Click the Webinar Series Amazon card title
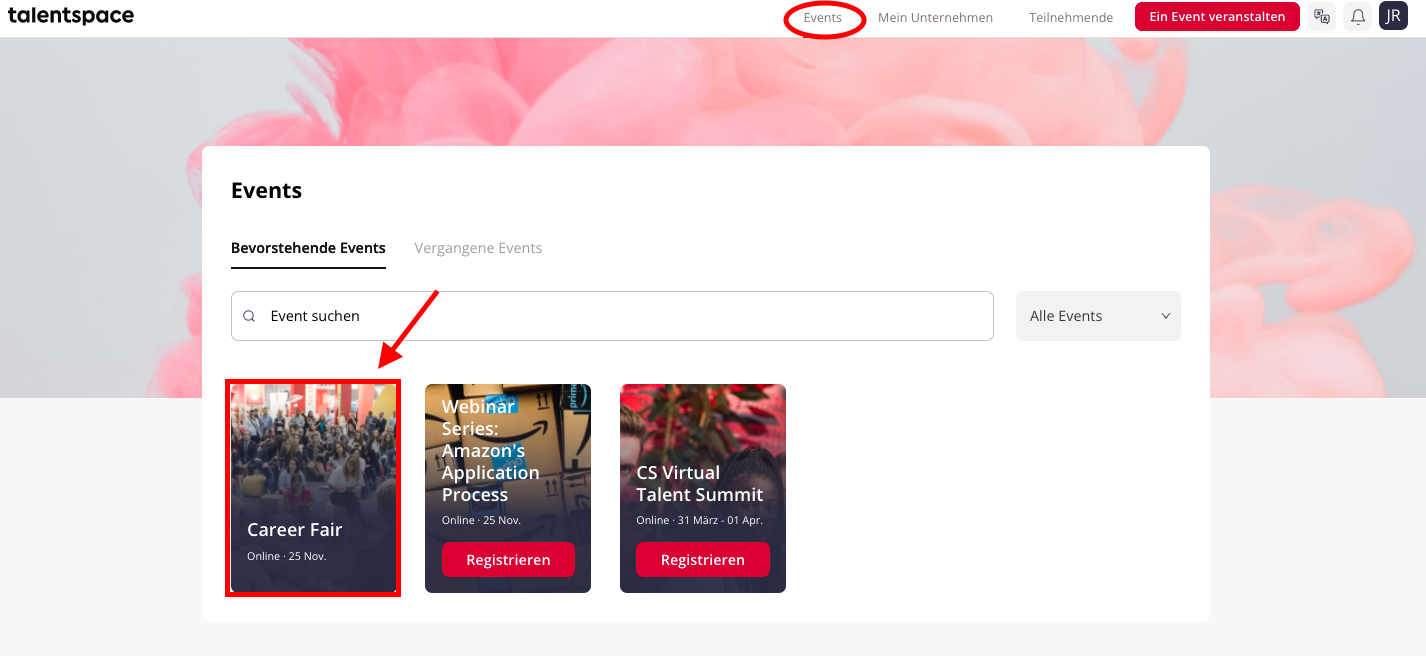The image size is (1426, 656). click(x=491, y=450)
